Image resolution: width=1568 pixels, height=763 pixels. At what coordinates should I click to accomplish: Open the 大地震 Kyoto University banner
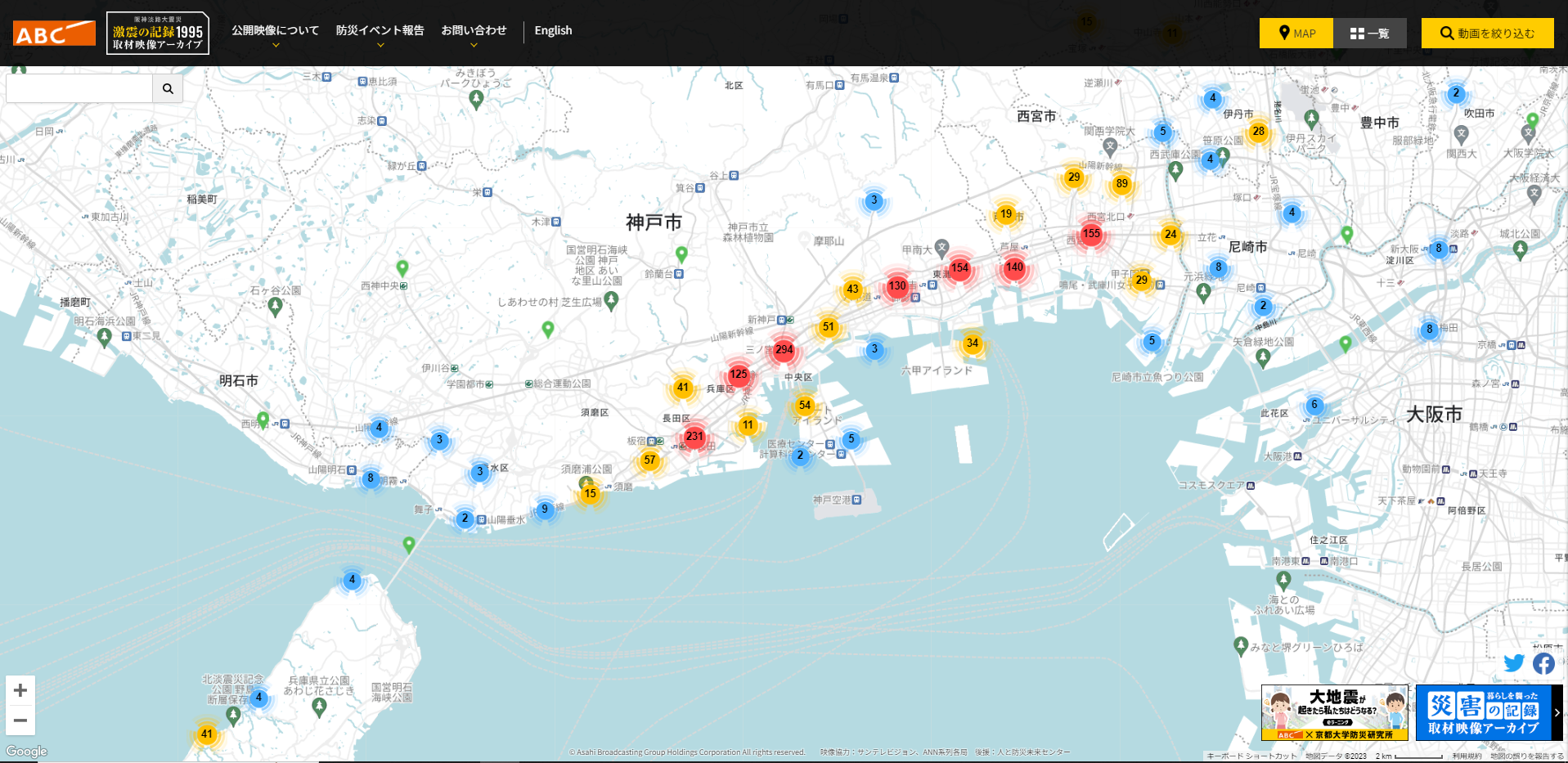coord(1334,712)
